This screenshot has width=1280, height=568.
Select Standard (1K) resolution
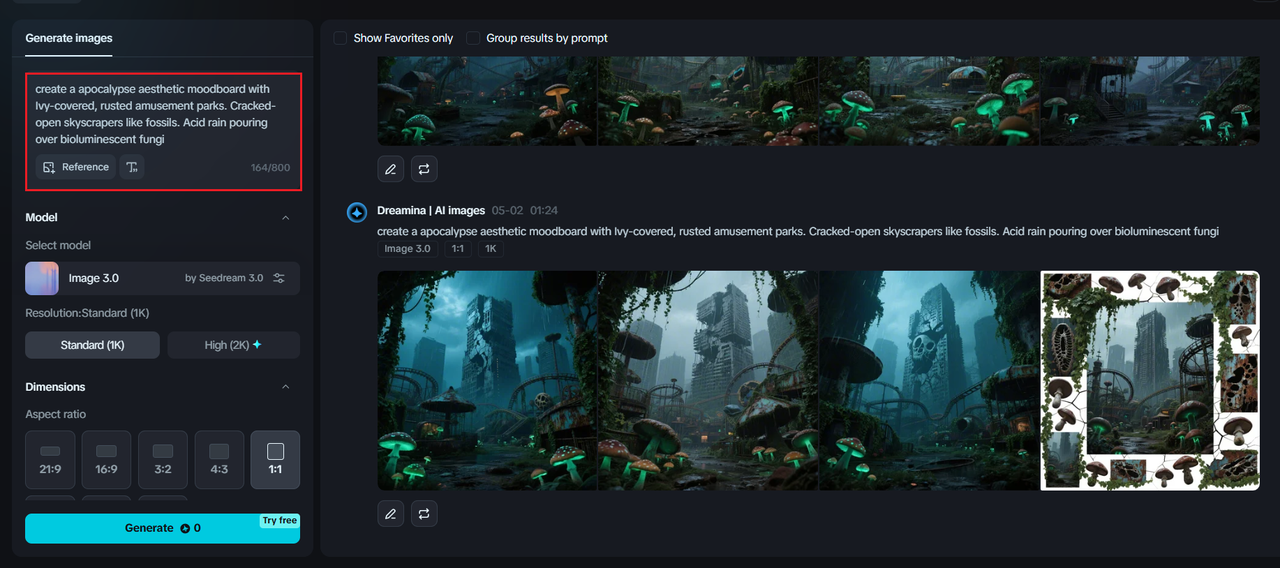(x=92, y=345)
